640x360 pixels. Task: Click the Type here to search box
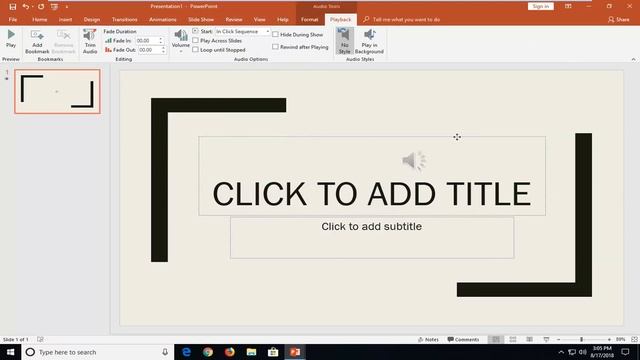pyautogui.click(x=98, y=352)
